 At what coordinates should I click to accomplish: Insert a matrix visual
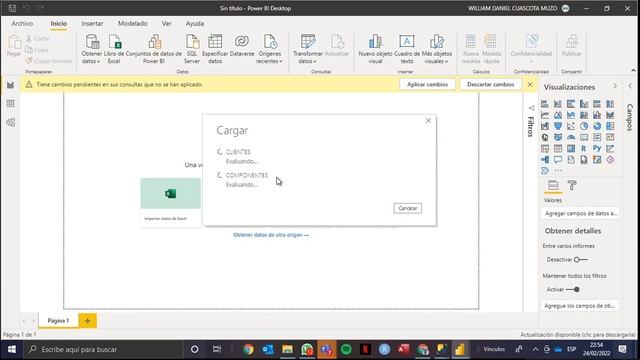(x=571, y=149)
